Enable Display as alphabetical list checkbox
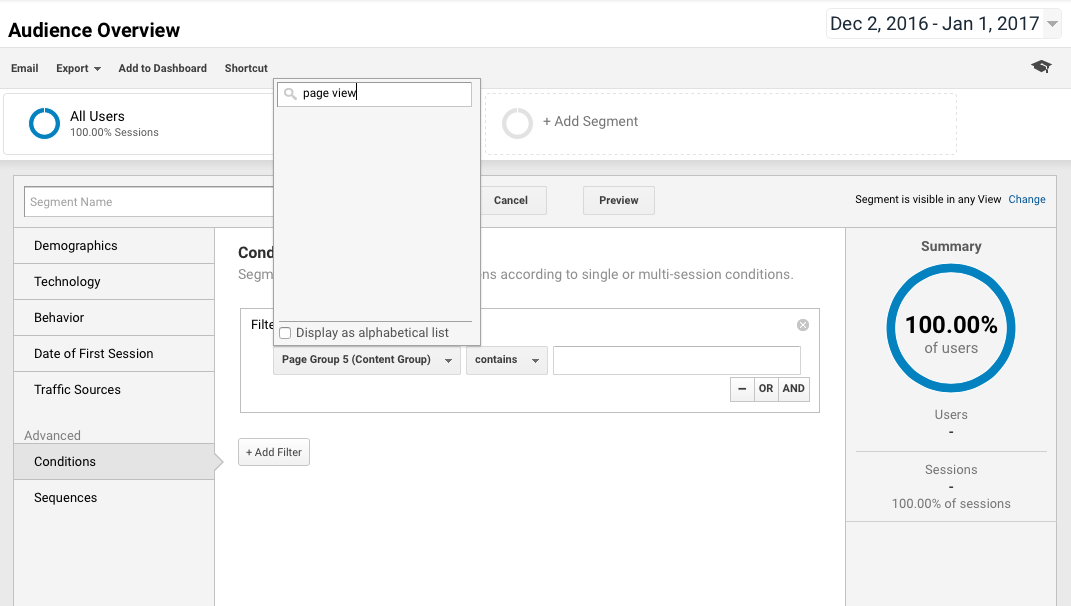 pos(285,333)
